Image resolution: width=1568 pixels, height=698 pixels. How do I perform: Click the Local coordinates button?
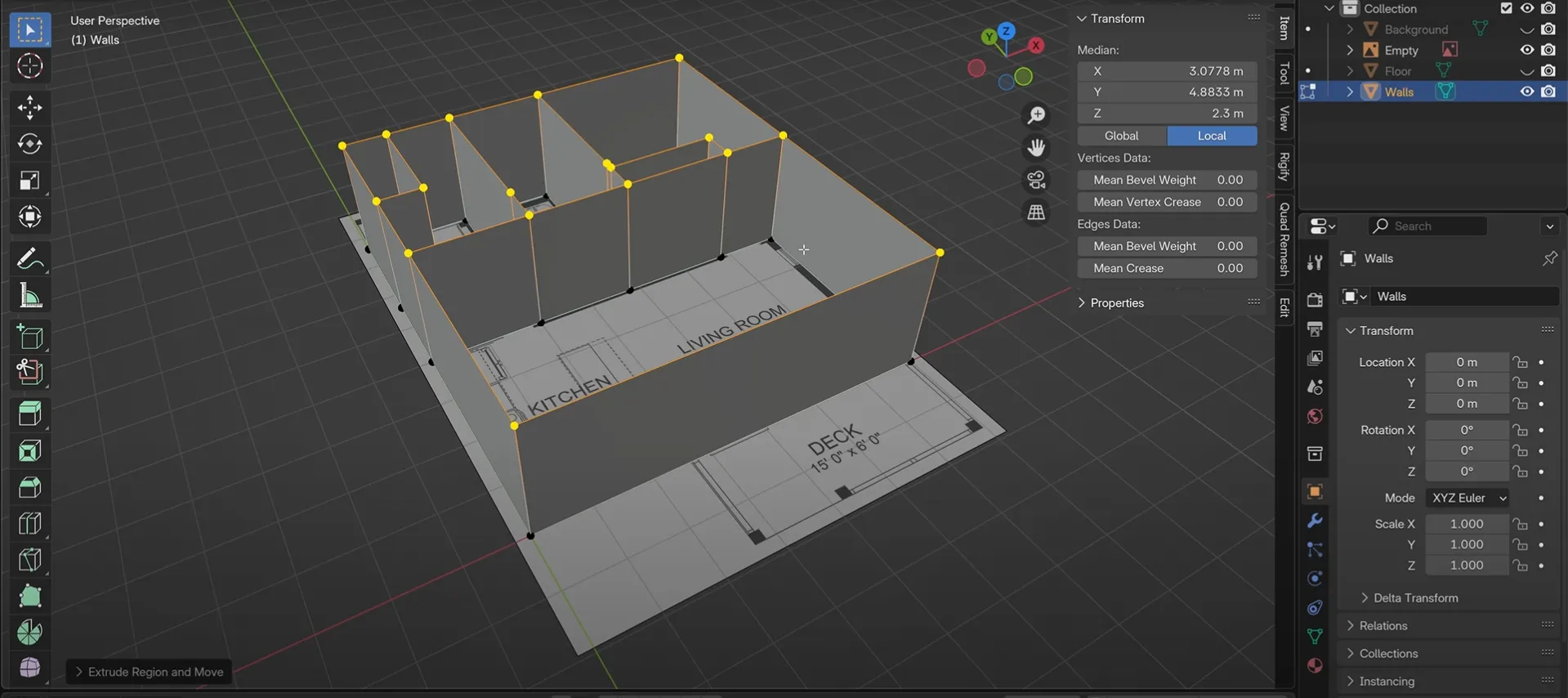(1211, 136)
